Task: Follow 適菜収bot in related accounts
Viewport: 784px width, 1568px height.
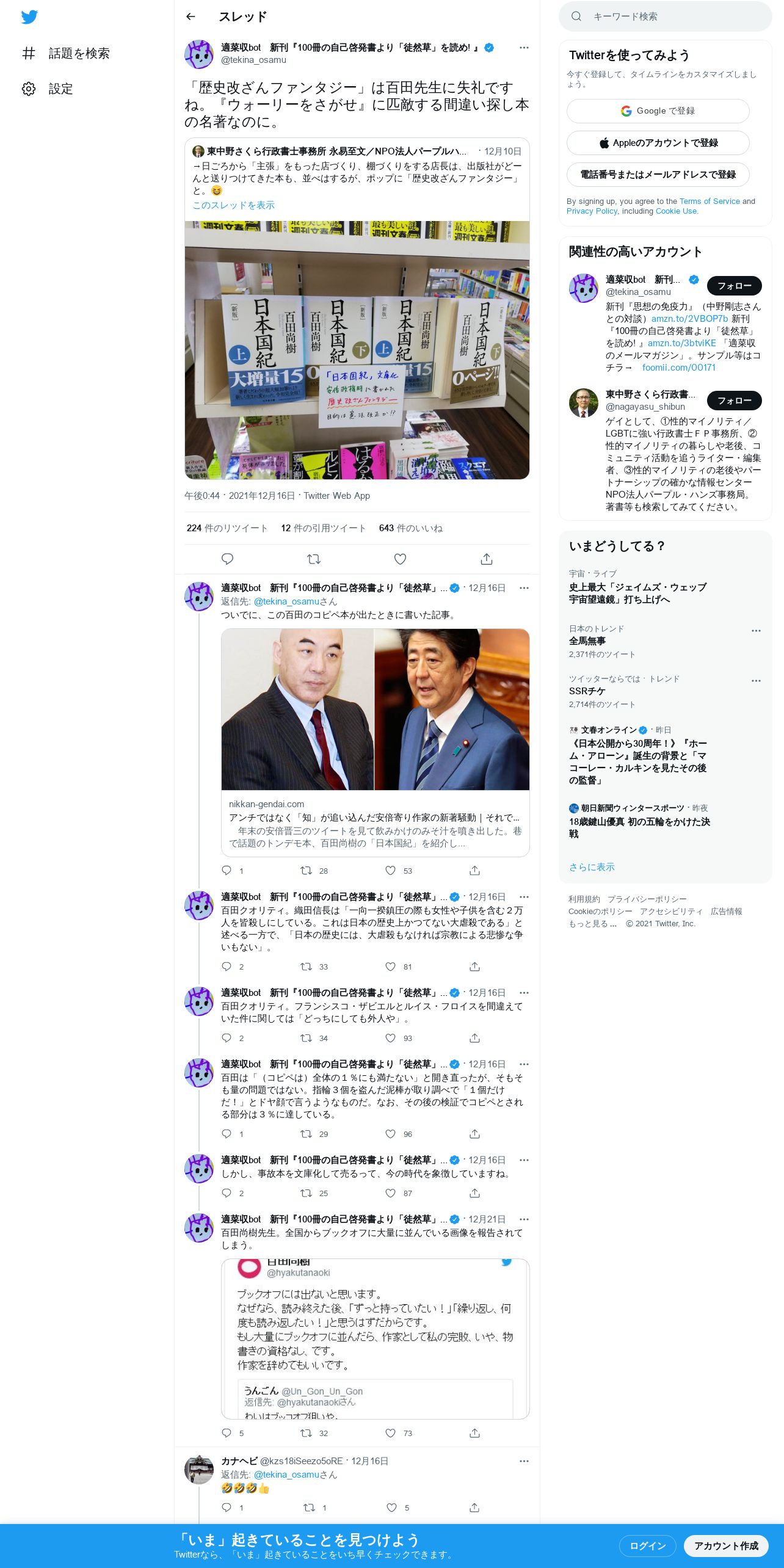Action: click(x=734, y=286)
